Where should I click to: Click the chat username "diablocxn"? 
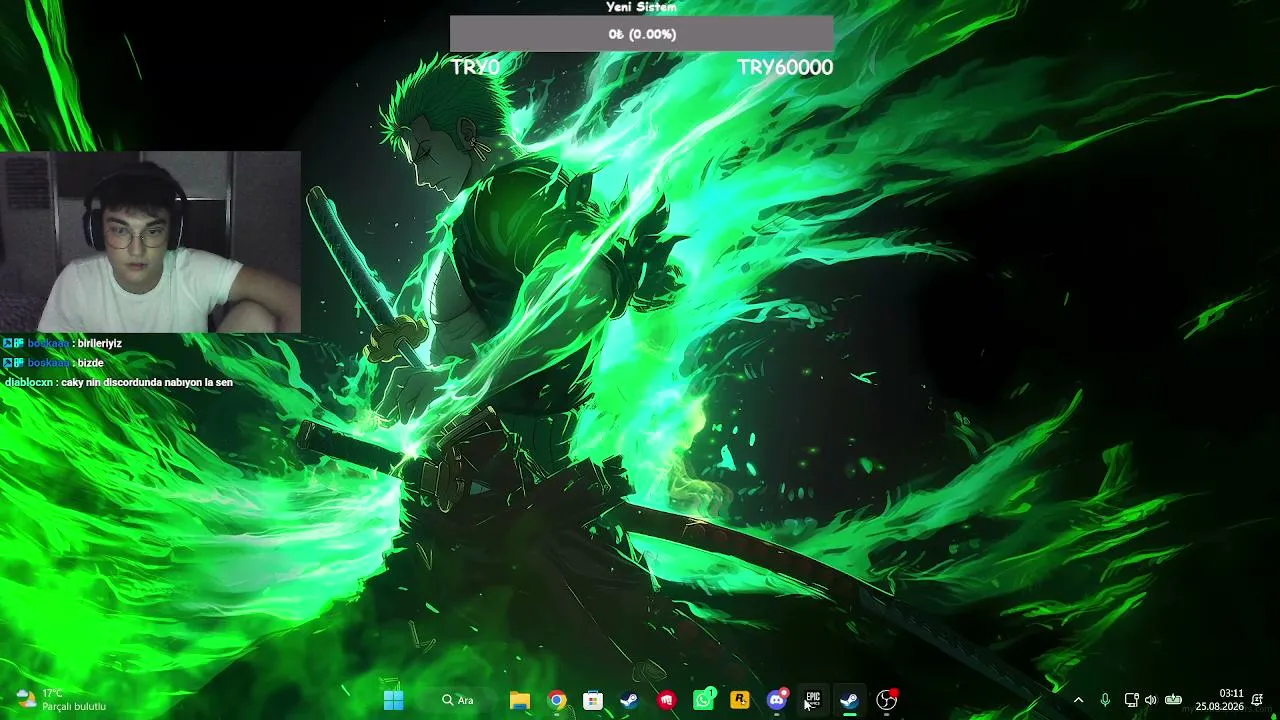[x=29, y=382]
